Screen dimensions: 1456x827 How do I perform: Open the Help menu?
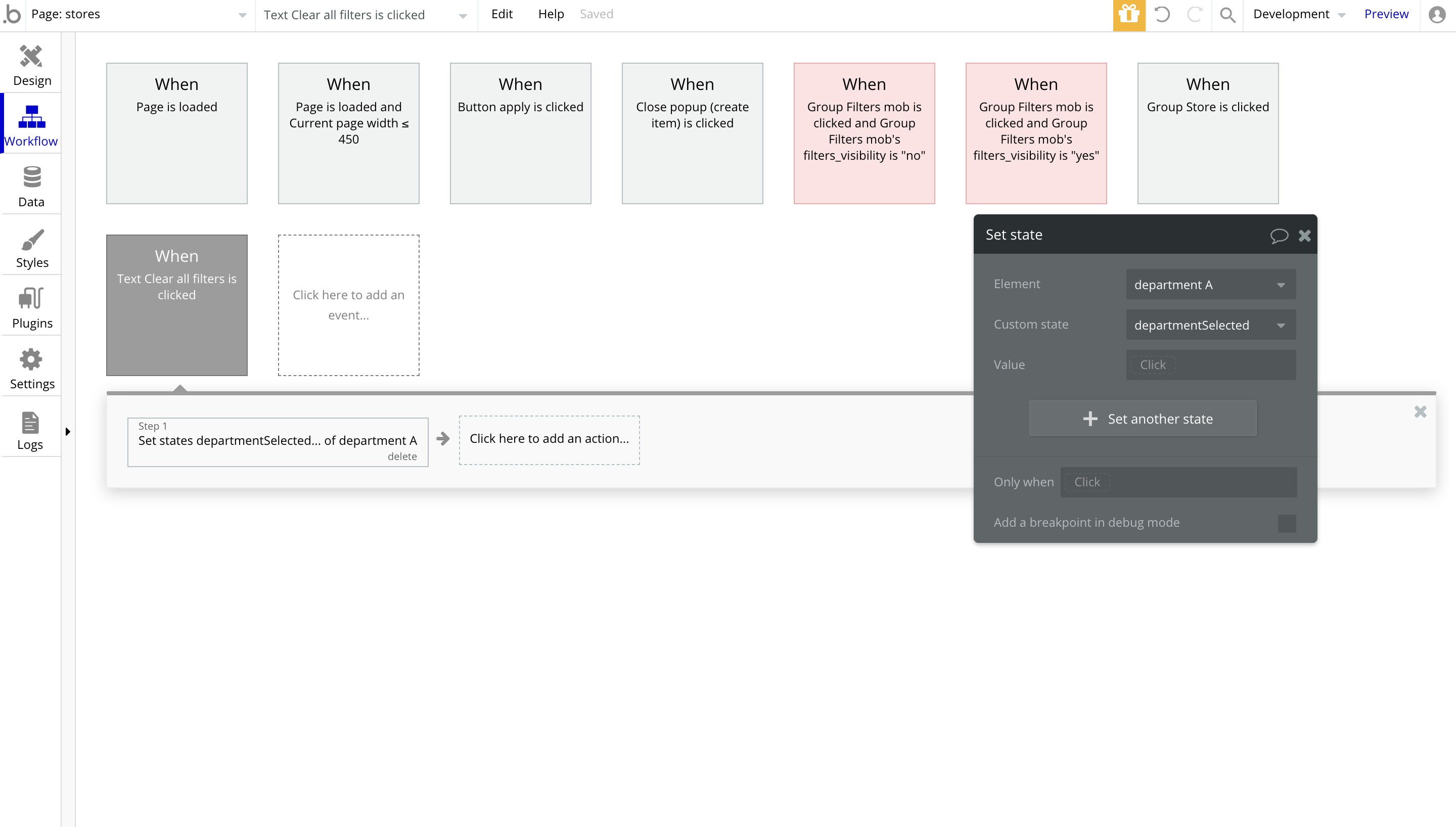pos(550,14)
